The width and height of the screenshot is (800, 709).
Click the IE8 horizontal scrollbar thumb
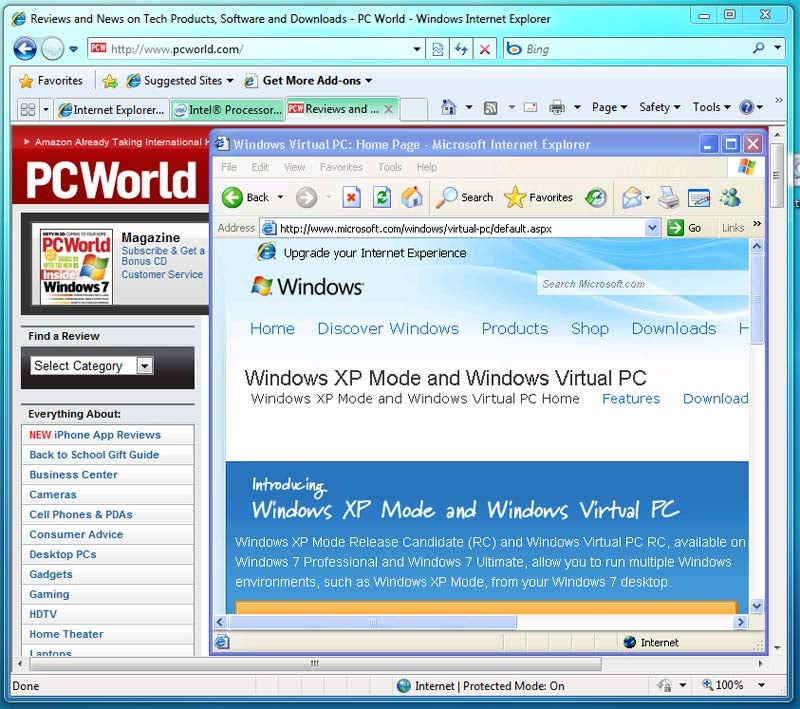click(x=315, y=664)
